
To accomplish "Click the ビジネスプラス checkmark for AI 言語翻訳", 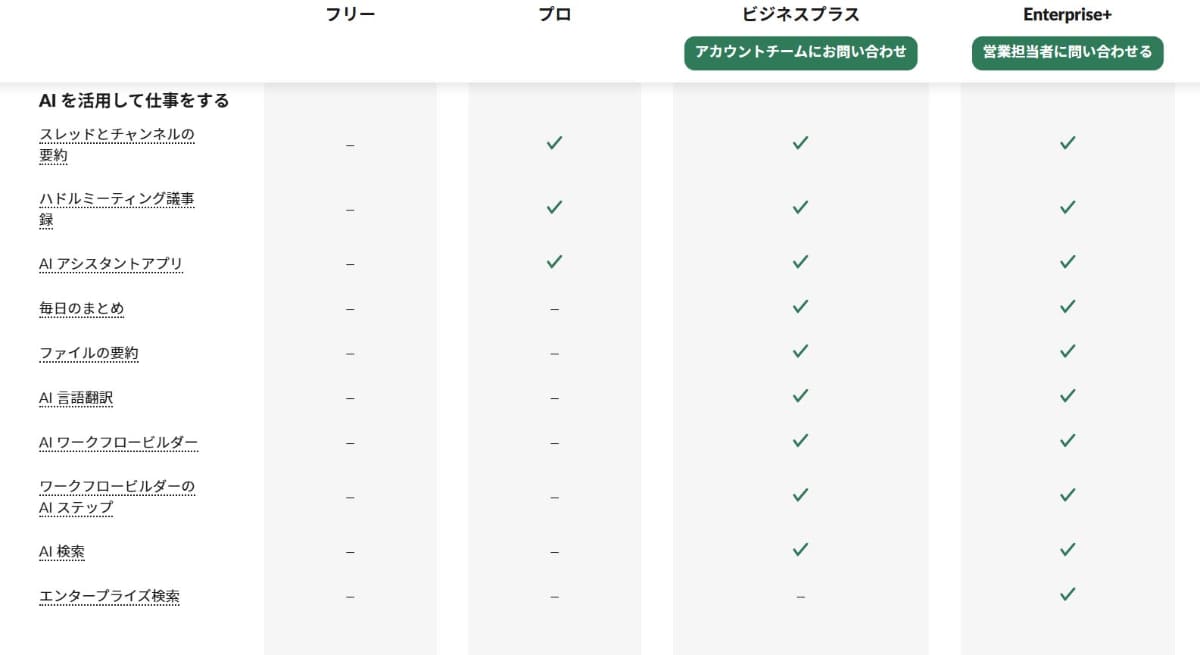I will coord(800,395).
